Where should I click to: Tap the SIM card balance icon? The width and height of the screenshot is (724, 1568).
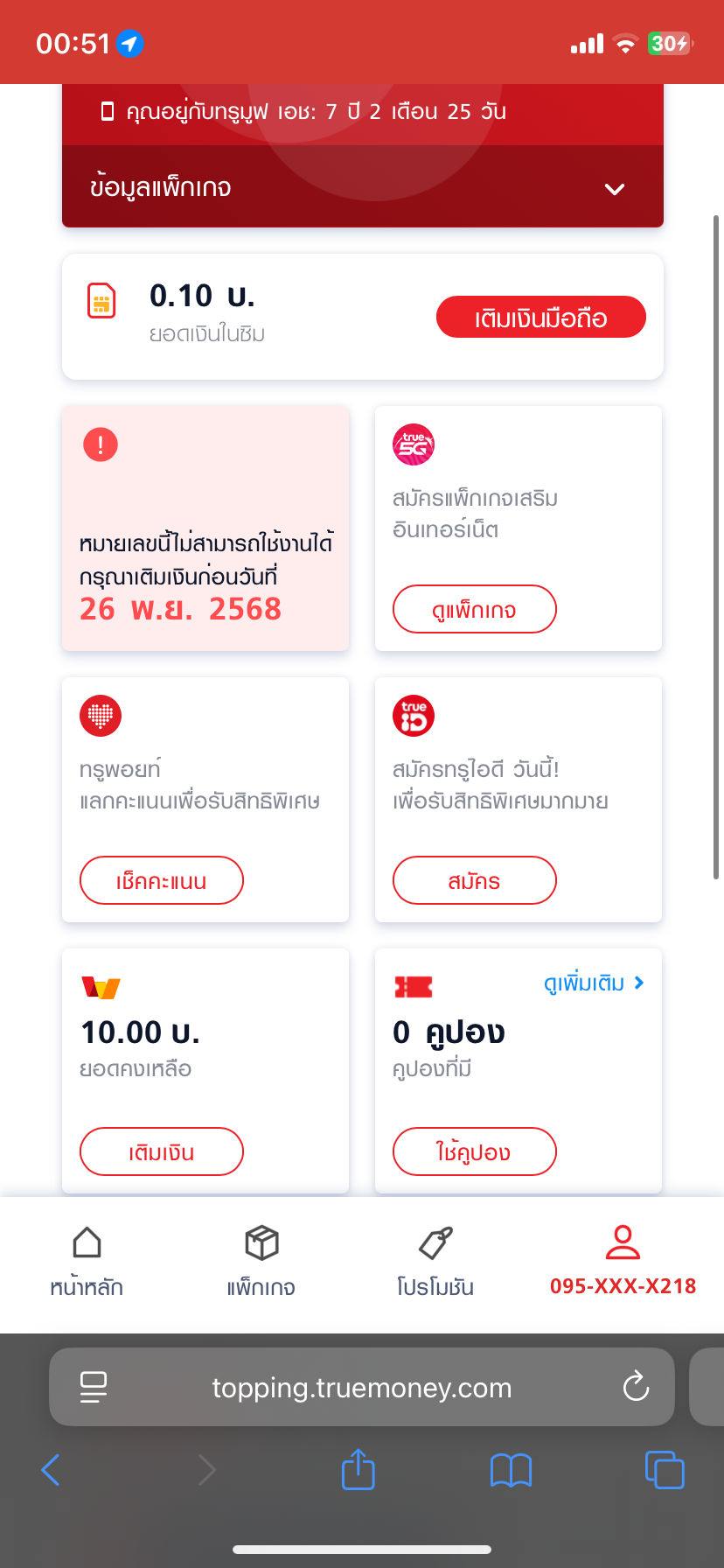tap(102, 301)
